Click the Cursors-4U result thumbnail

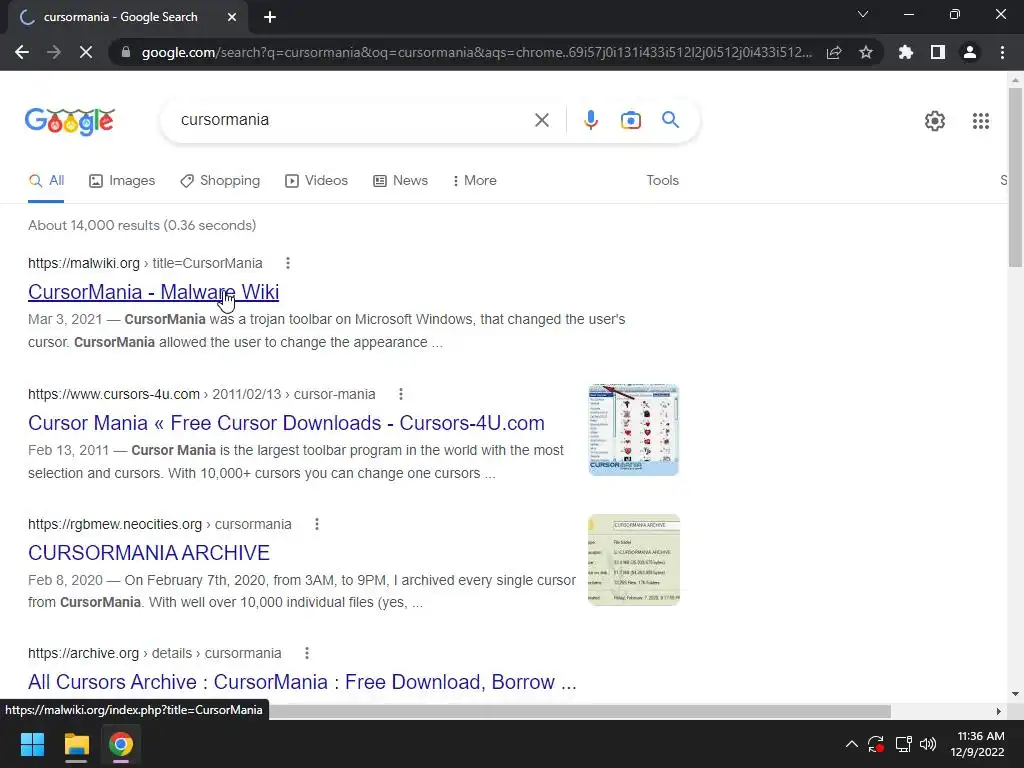(x=633, y=430)
